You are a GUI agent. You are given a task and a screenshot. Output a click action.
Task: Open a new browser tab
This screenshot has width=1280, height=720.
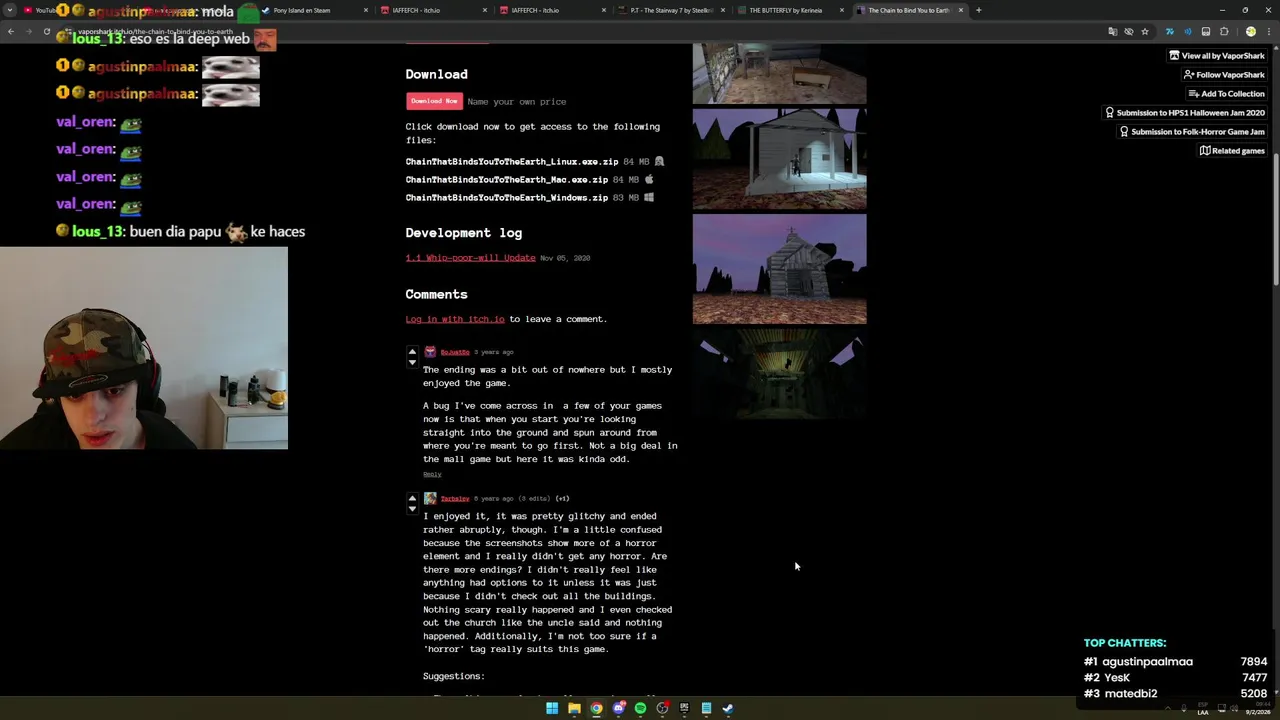(x=978, y=10)
